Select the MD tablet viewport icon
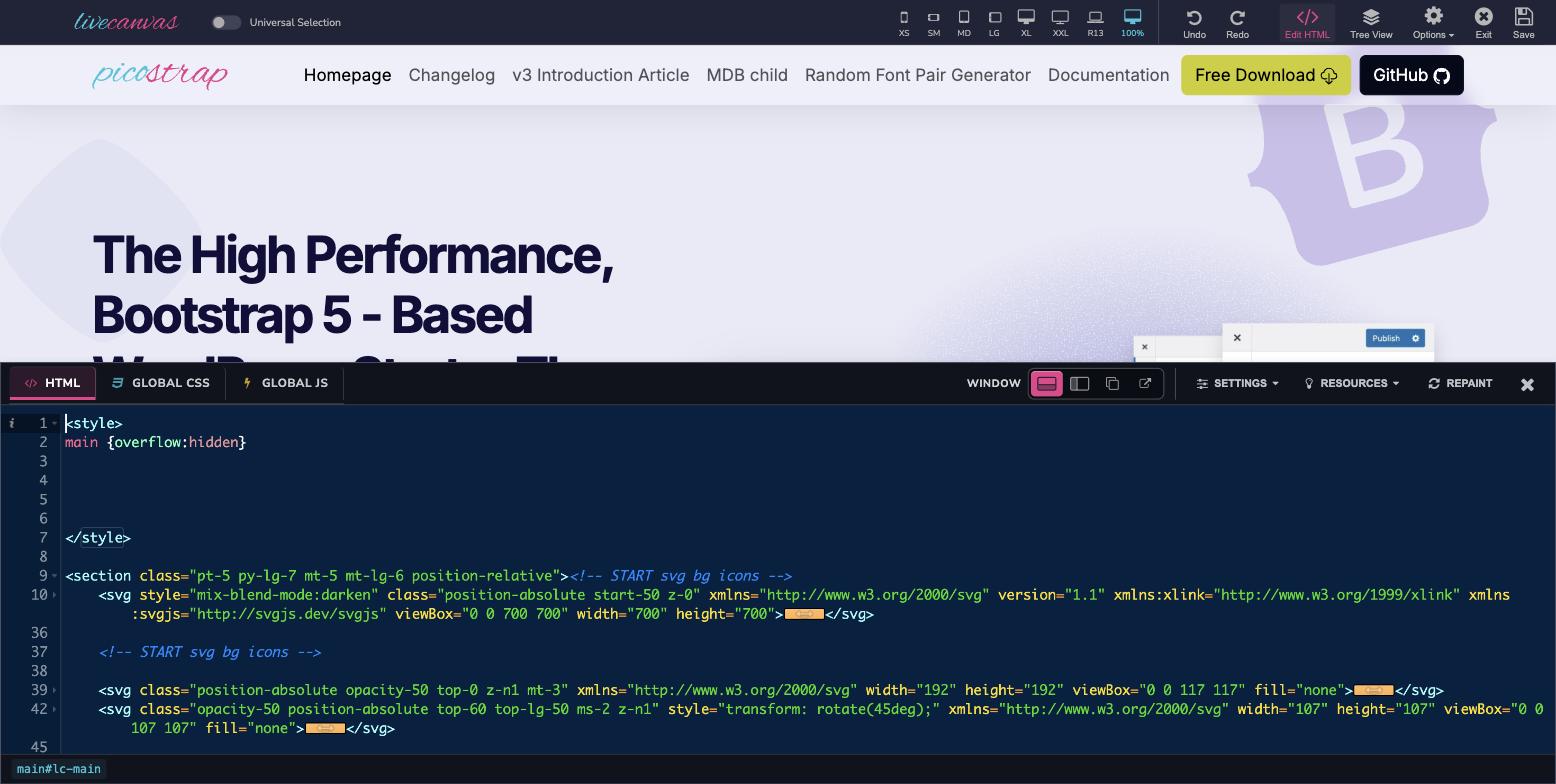This screenshot has height=784, width=1556. 964,22
